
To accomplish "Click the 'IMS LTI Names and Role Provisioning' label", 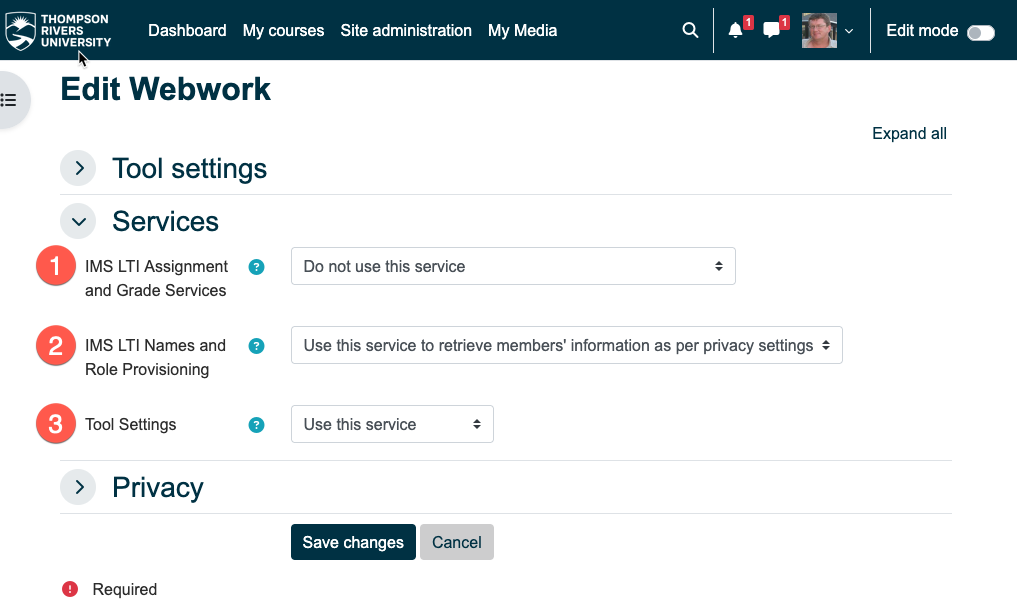I will [156, 358].
